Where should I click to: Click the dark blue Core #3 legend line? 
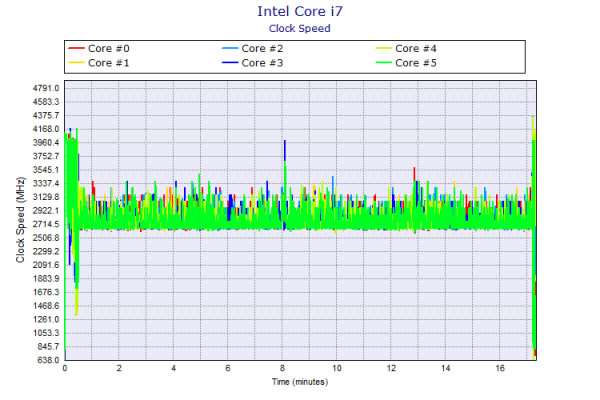pyautogui.click(x=230, y=62)
